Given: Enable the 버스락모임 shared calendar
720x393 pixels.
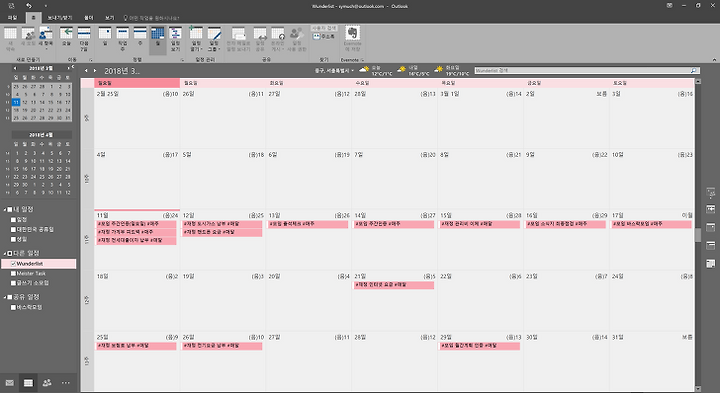Looking at the screenshot, I should coord(13,307).
